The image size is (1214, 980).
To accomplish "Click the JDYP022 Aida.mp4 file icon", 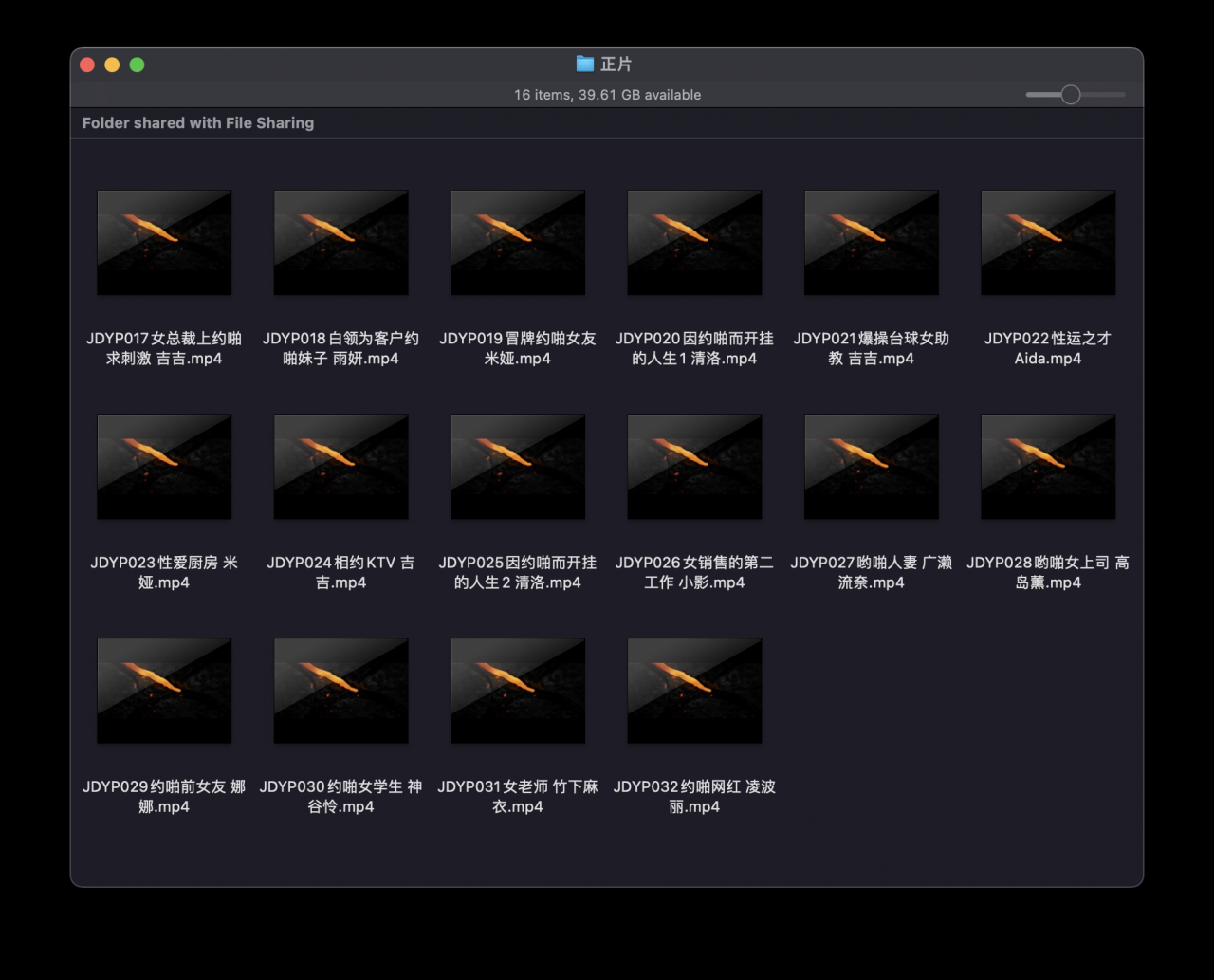I will pos(1048,243).
